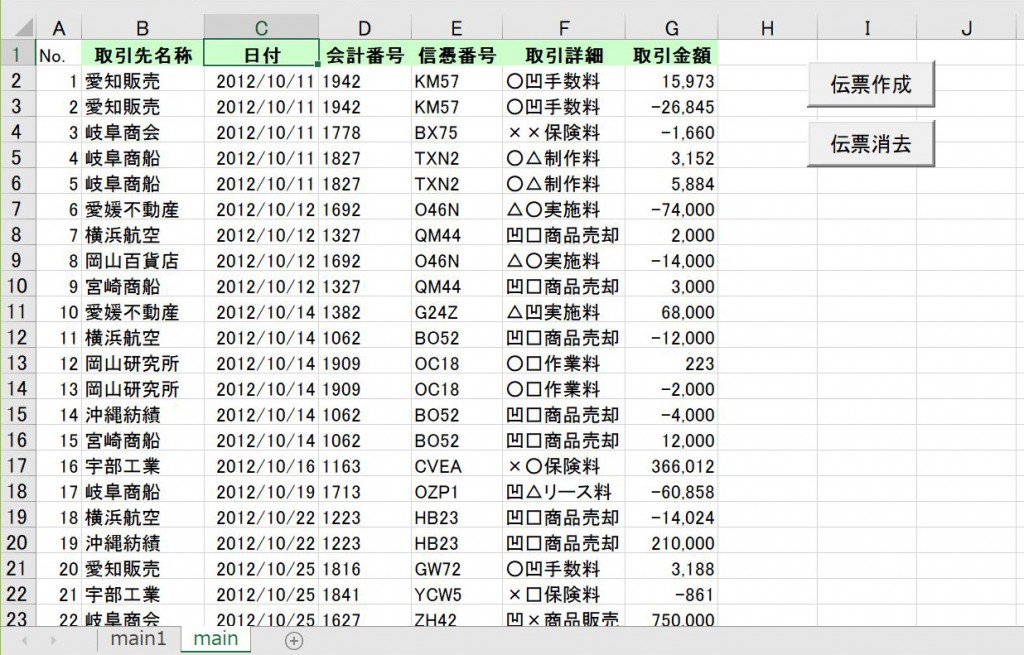Click the 伝票消去 button
Image resolution: width=1024 pixels, height=655 pixels.
[x=871, y=144]
